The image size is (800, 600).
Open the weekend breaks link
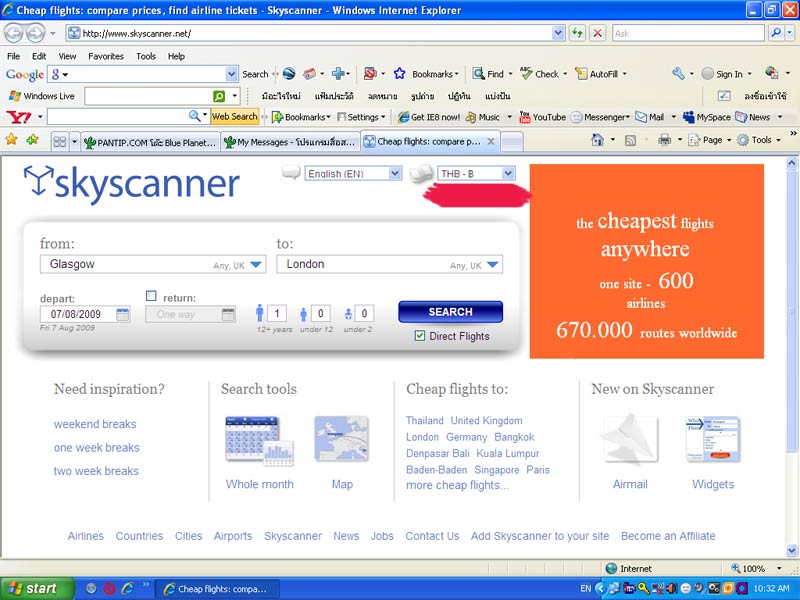click(x=95, y=424)
